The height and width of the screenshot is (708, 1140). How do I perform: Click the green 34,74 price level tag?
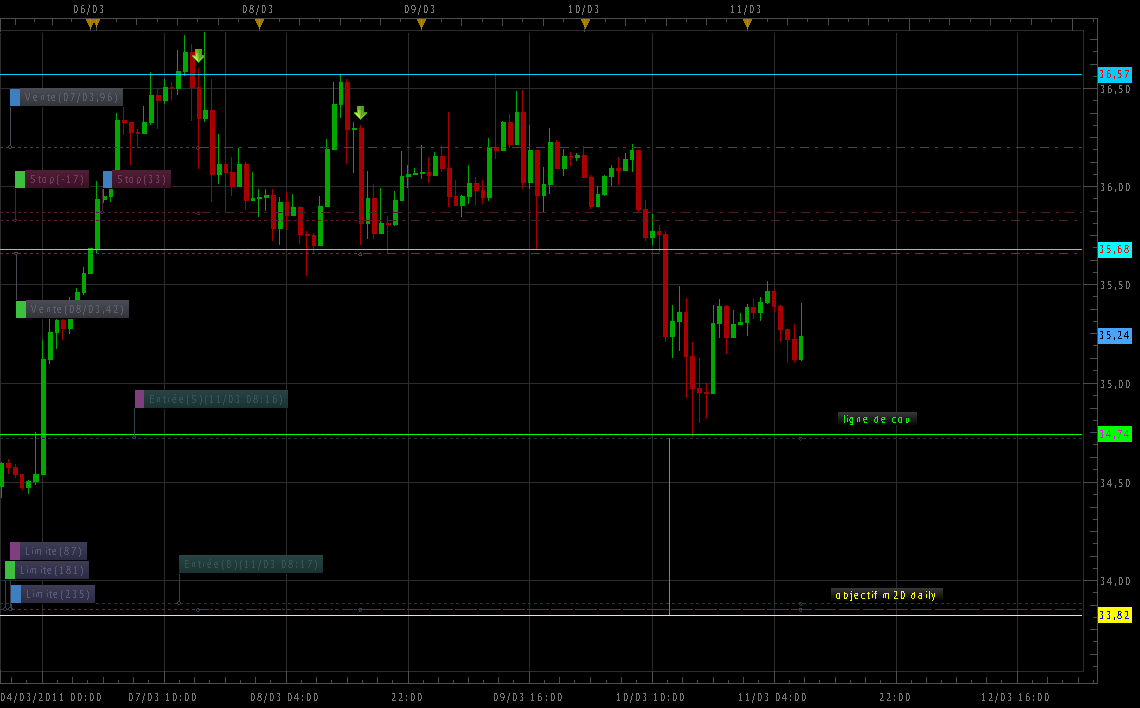coord(1114,434)
